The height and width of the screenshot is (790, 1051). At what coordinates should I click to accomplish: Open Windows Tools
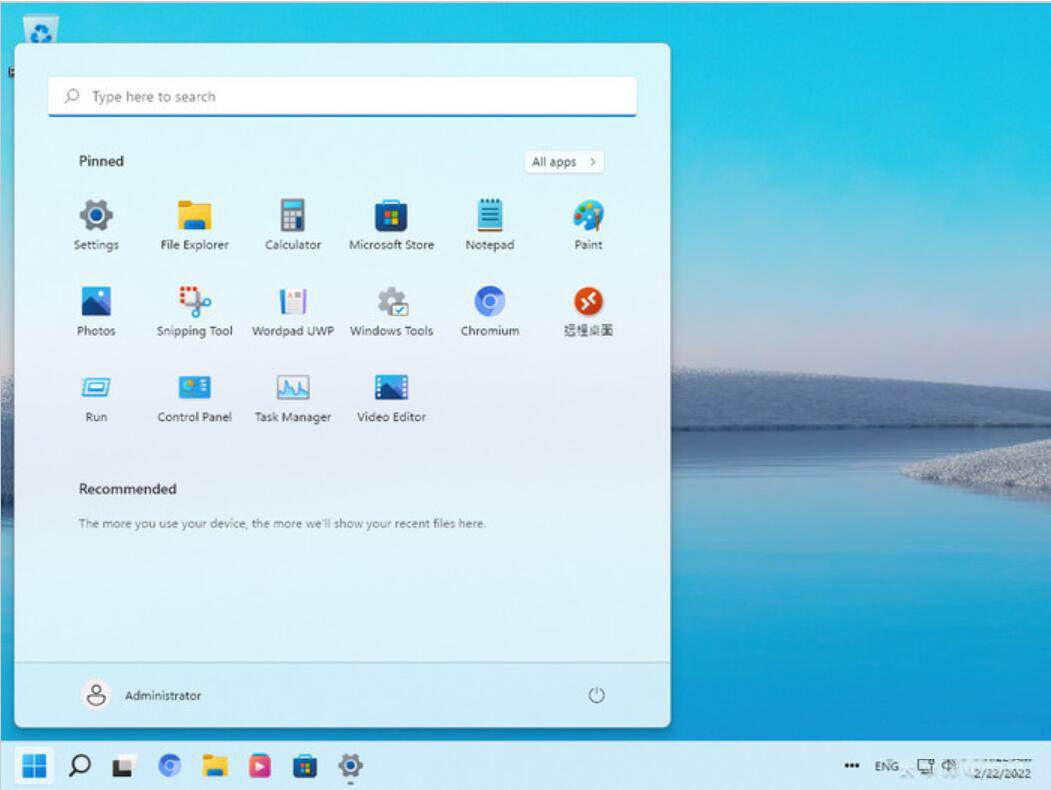click(391, 311)
